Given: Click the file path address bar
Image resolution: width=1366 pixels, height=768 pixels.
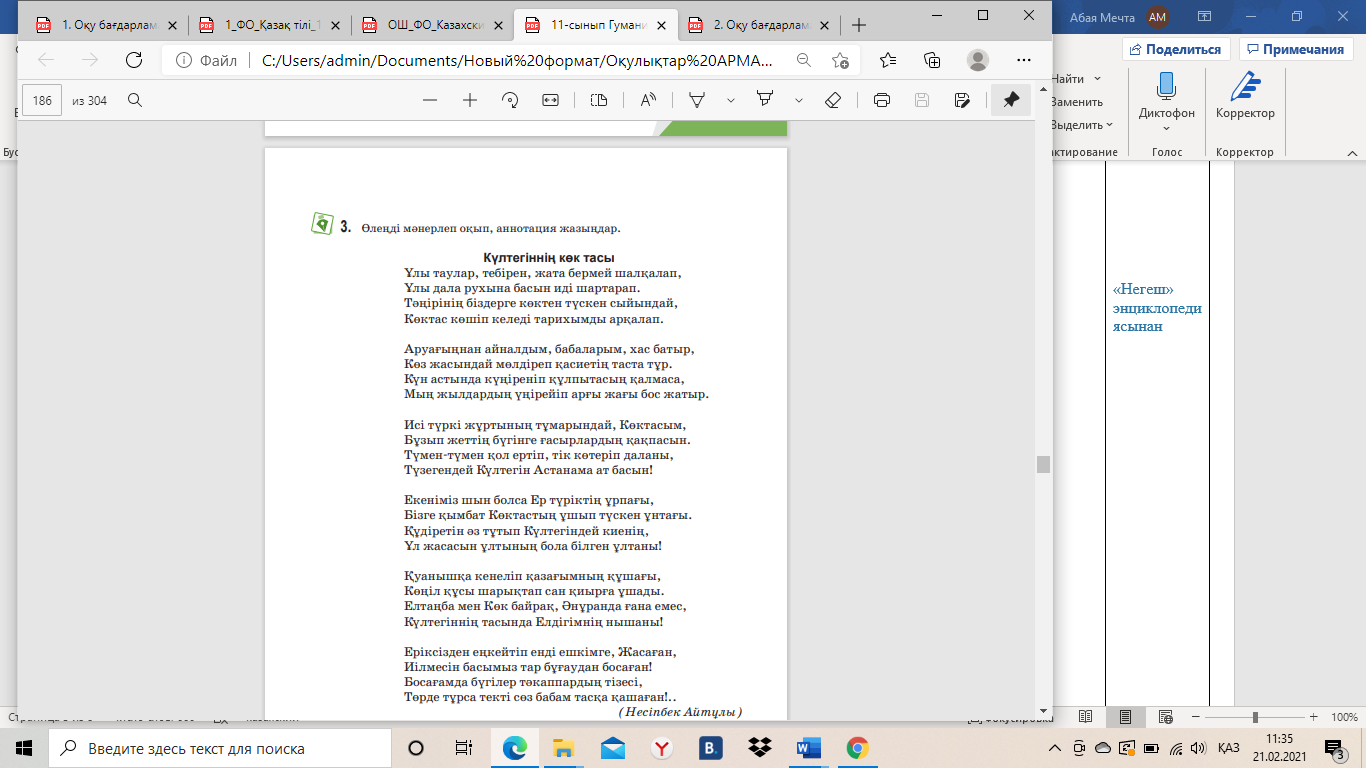Looking at the screenshot, I should coord(517,60).
